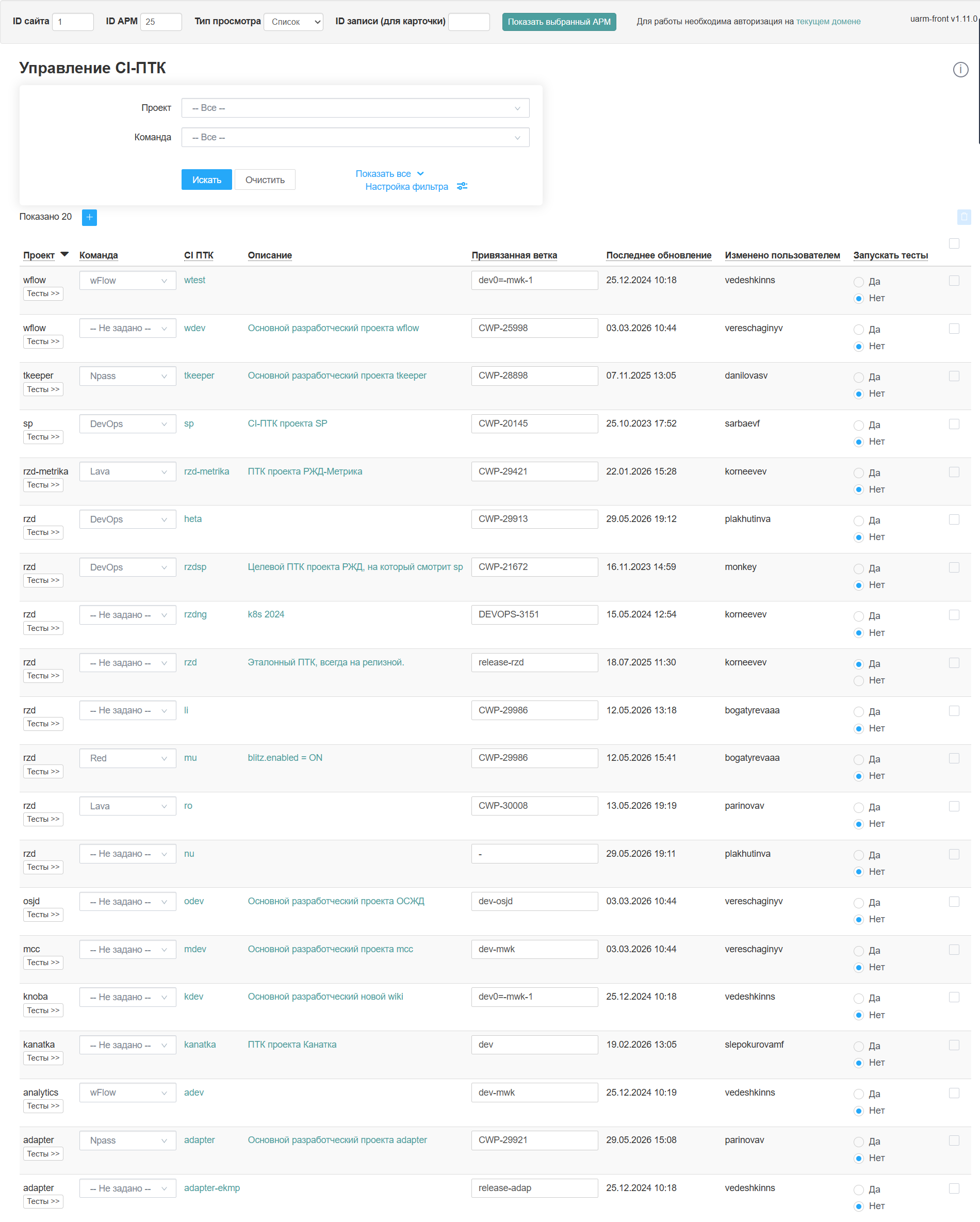Screen dimensions: 980x1222
Task: Sort the table by Последнее обновление column
Action: click(x=659, y=255)
